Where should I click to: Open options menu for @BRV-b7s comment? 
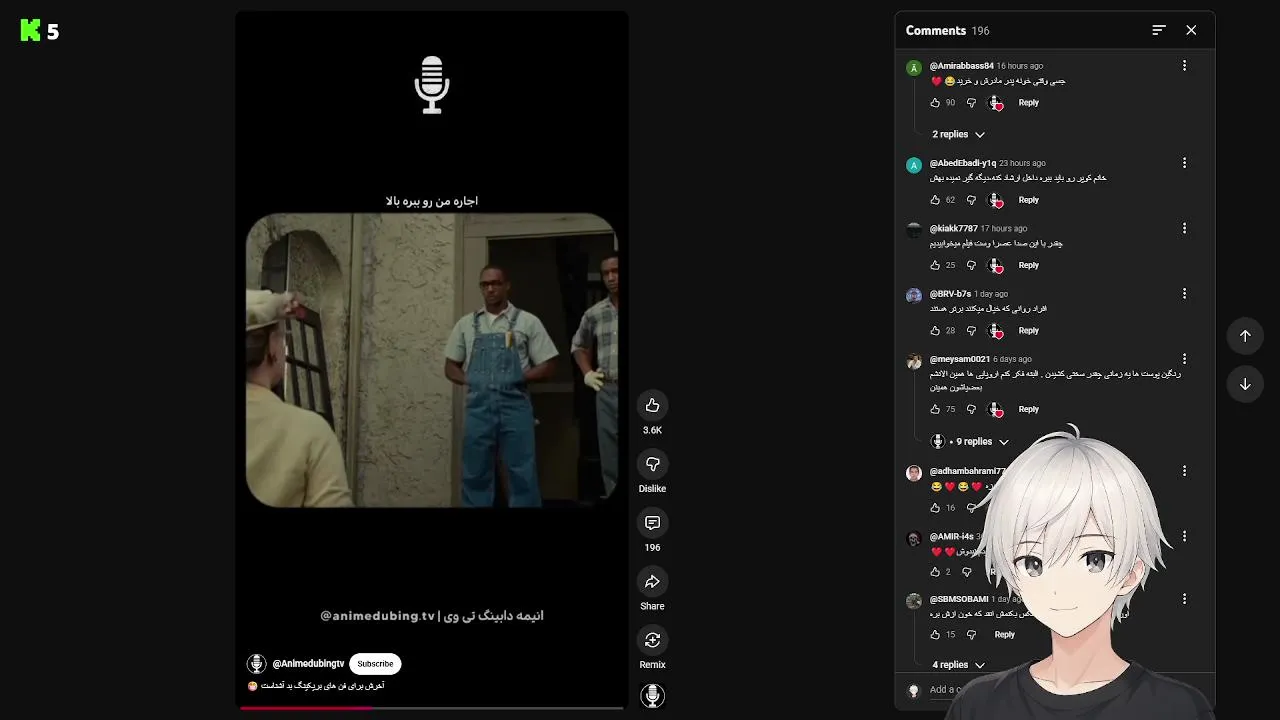(x=1184, y=293)
